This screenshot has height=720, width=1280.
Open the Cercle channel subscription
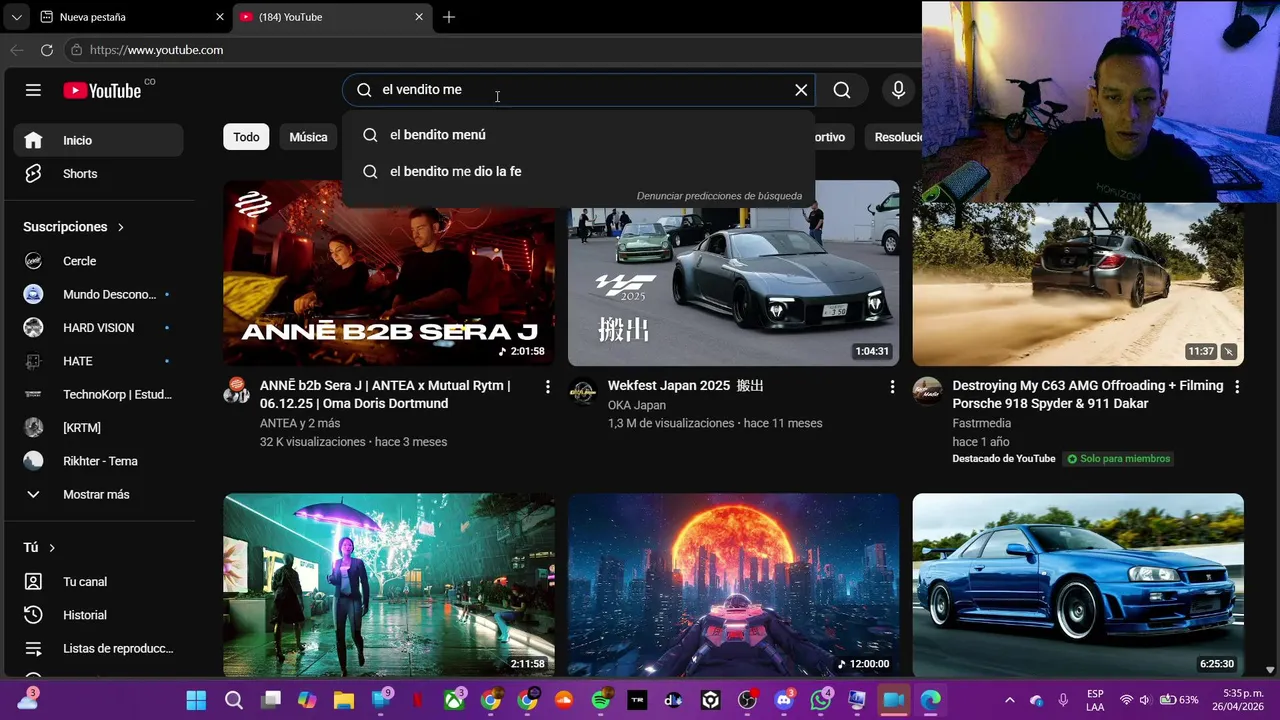[x=98, y=261]
